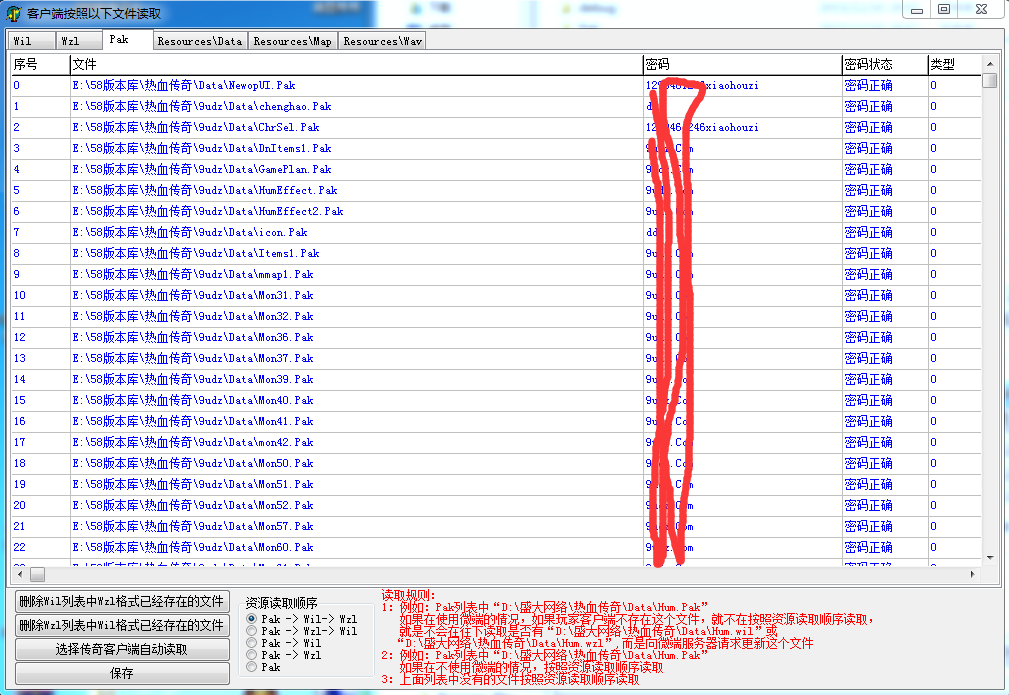
Task: Select row NewopUI.Pak file path
Action: [183, 85]
